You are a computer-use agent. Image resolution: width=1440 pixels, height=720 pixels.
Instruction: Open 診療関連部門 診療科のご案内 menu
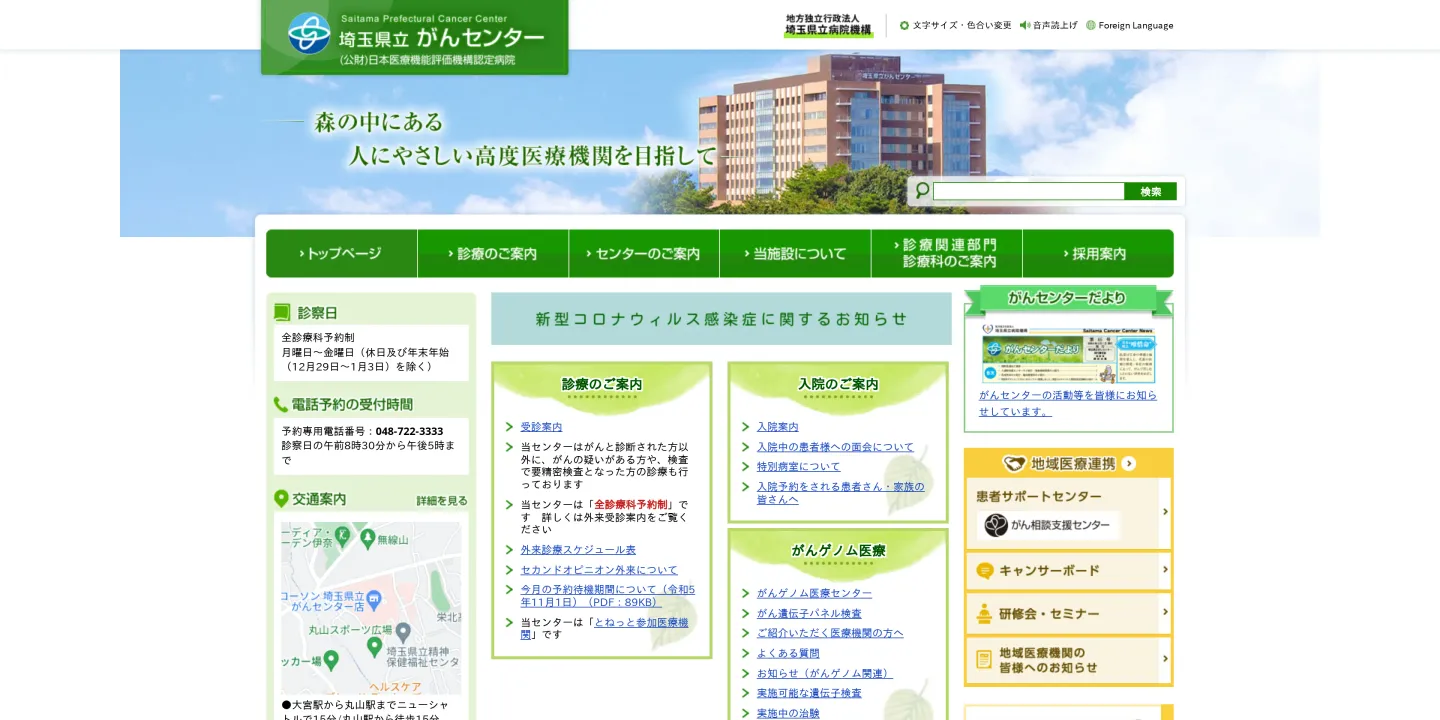(x=947, y=254)
